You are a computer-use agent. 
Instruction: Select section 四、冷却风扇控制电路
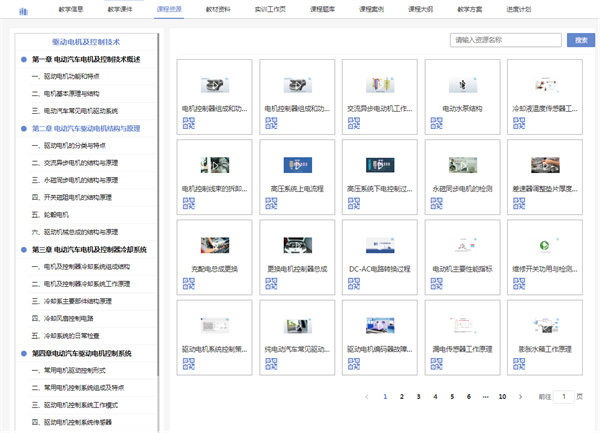(x=62, y=318)
